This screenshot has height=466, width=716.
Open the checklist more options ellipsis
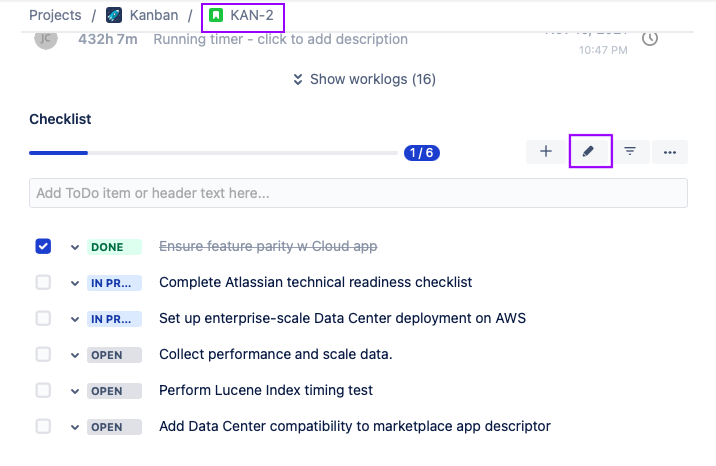pos(670,152)
